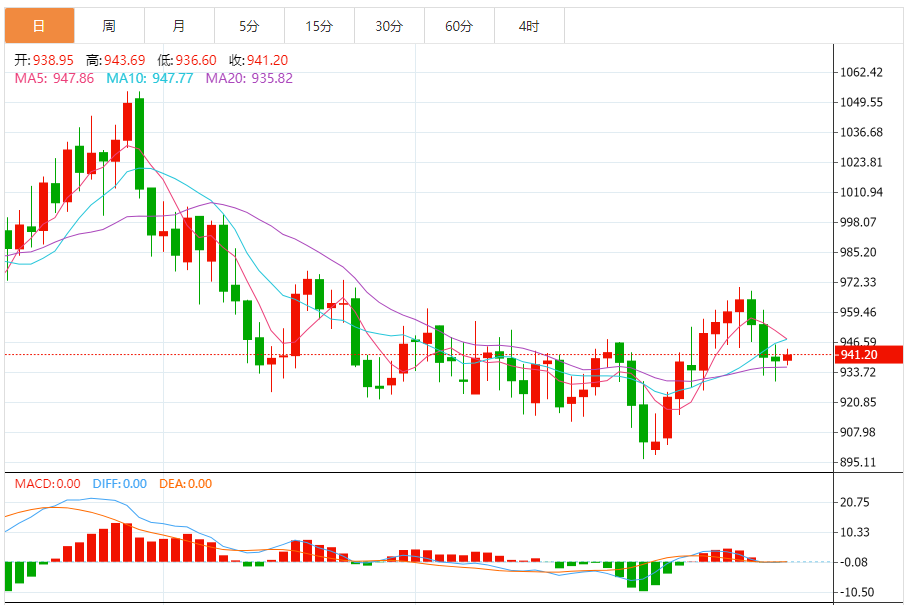This screenshot has width=908, height=605.
Task: Click the opening price 938.95 value
Action: (x=53, y=60)
